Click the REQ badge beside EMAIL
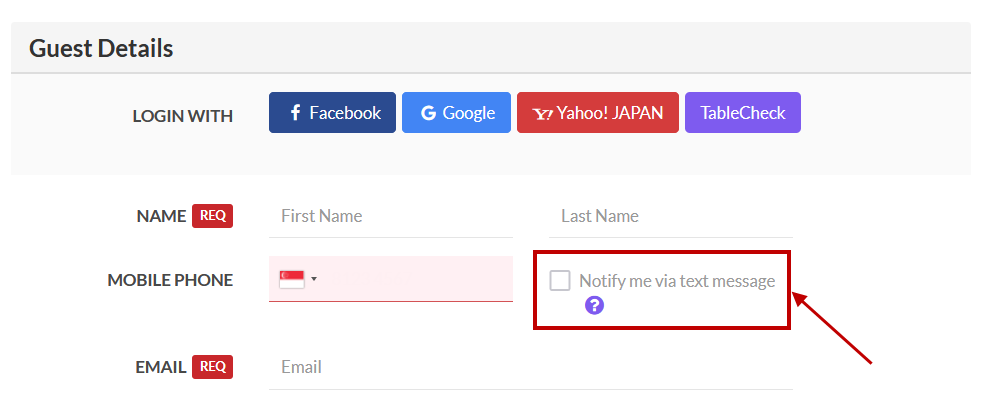 pyautogui.click(x=212, y=367)
